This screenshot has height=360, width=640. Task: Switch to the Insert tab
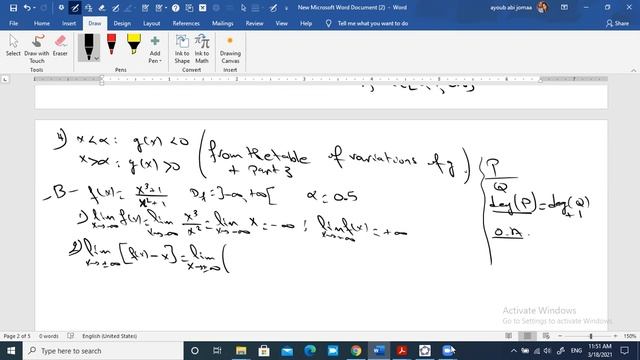pyautogui.click(x=69, y=24)
